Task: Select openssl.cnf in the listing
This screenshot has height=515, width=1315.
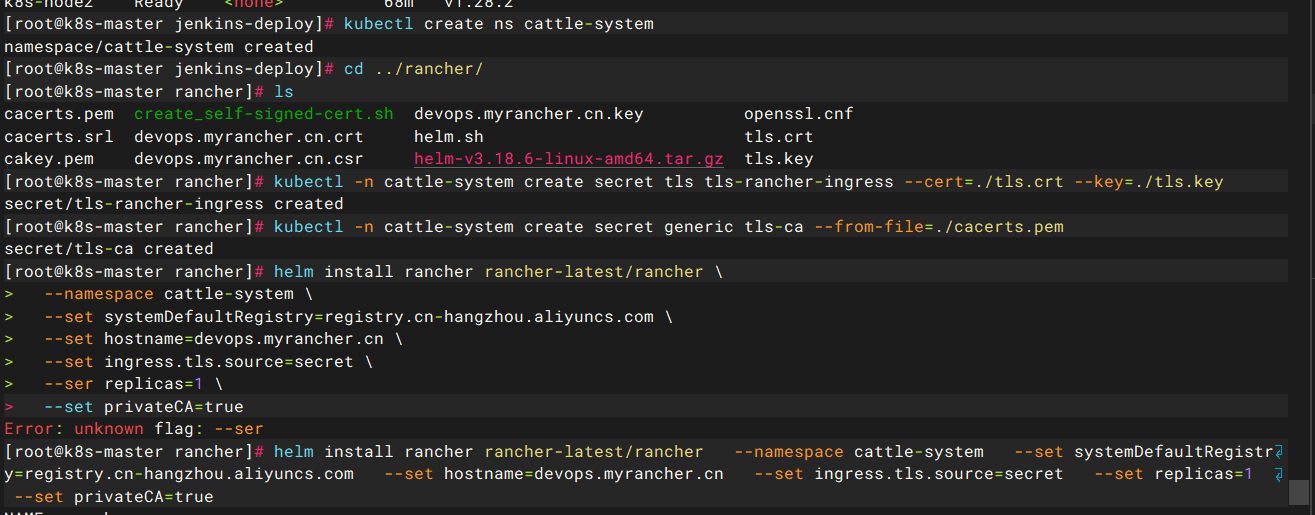Action: pos(799,114)
